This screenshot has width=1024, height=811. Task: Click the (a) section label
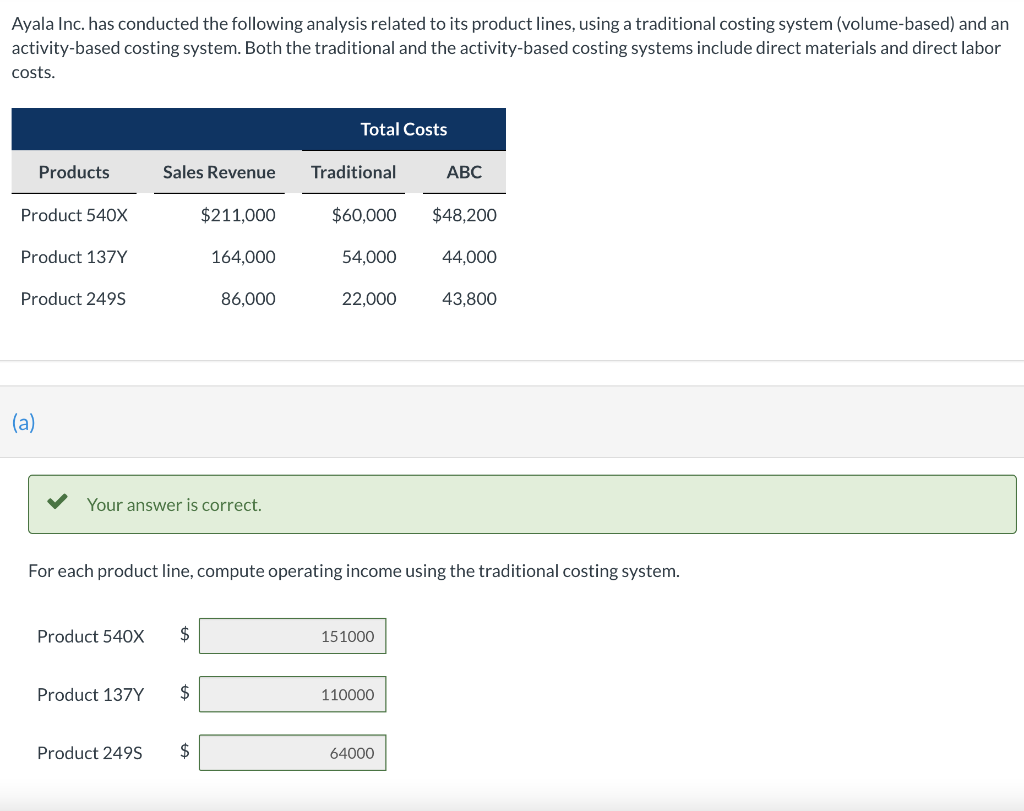23,422
